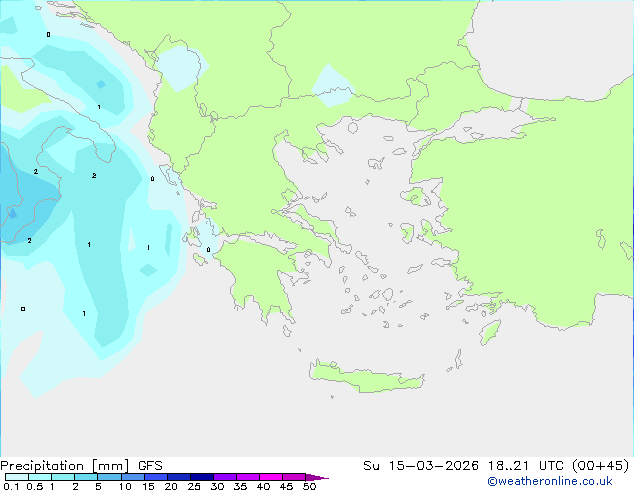This screenshot has height=490, width=634.
Task: Select the 1–2 mm legend swatch
Action: click(x=63, y=477)
